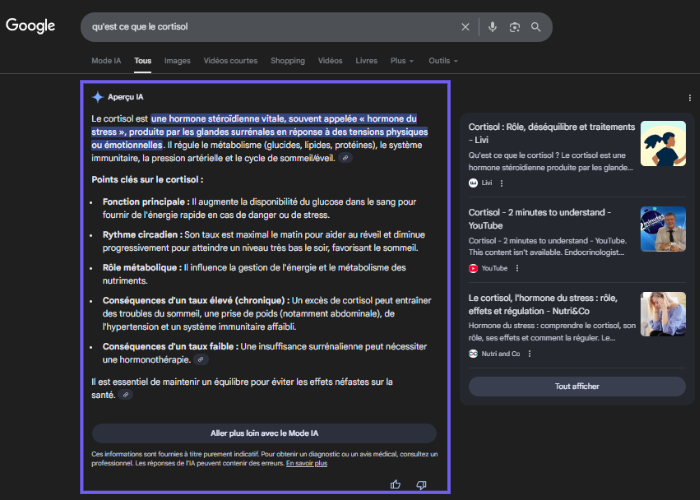Give thumbs up to the AI overview

396,484
